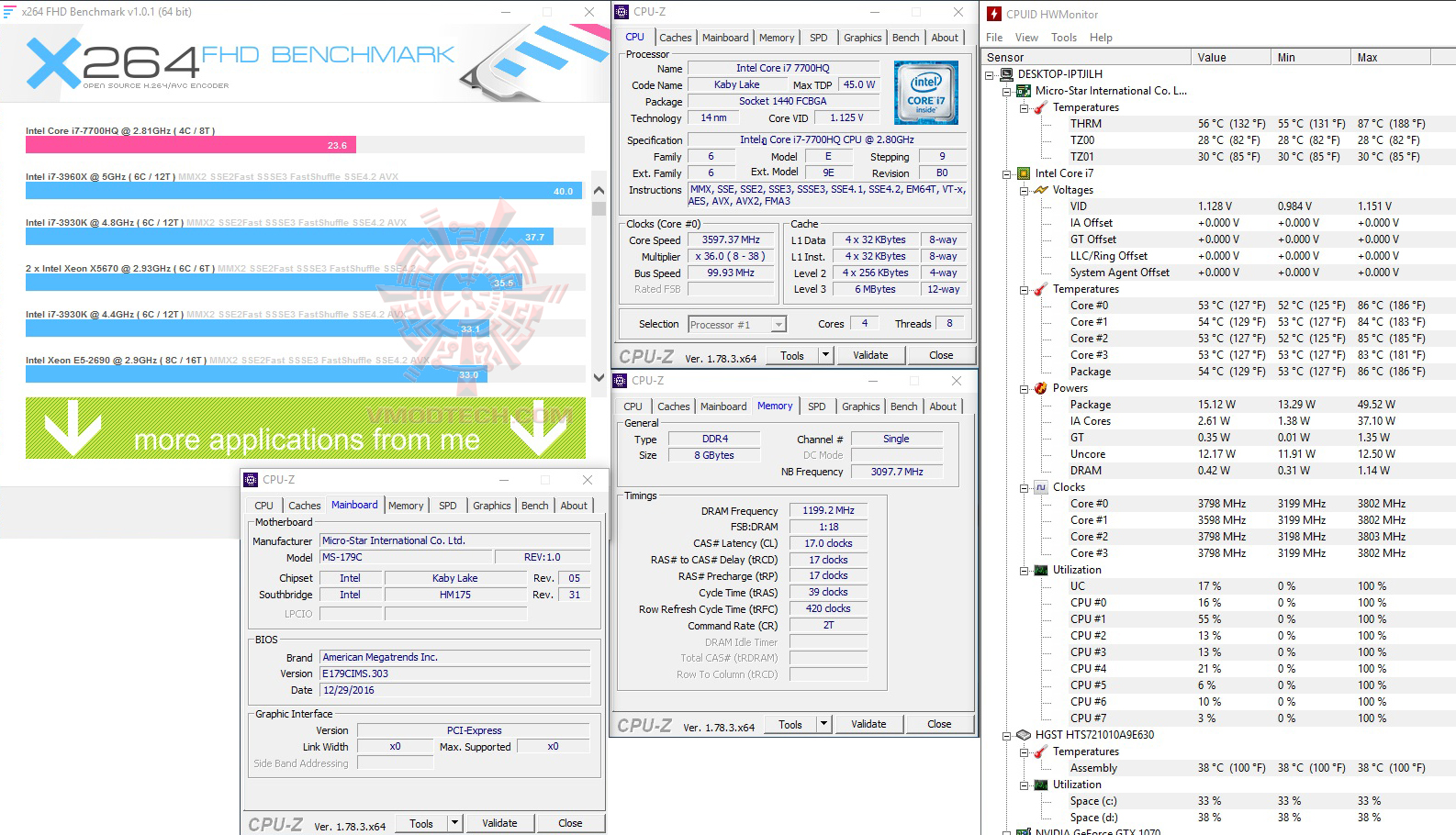Select the CPU #7 utilization row
1456x835 pixels.
pos(1249,718)
